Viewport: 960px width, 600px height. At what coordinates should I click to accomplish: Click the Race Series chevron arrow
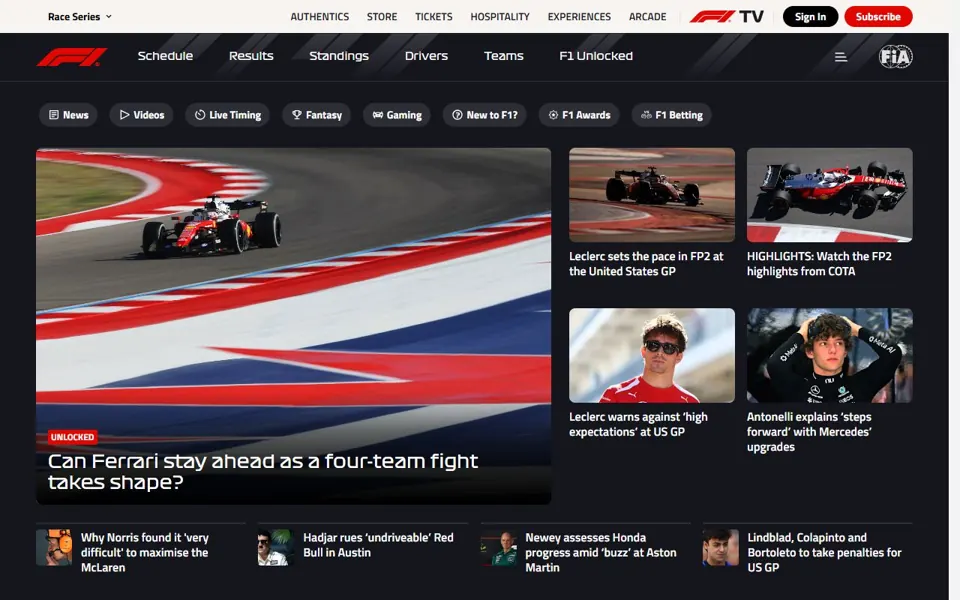(x=108, y=17)
